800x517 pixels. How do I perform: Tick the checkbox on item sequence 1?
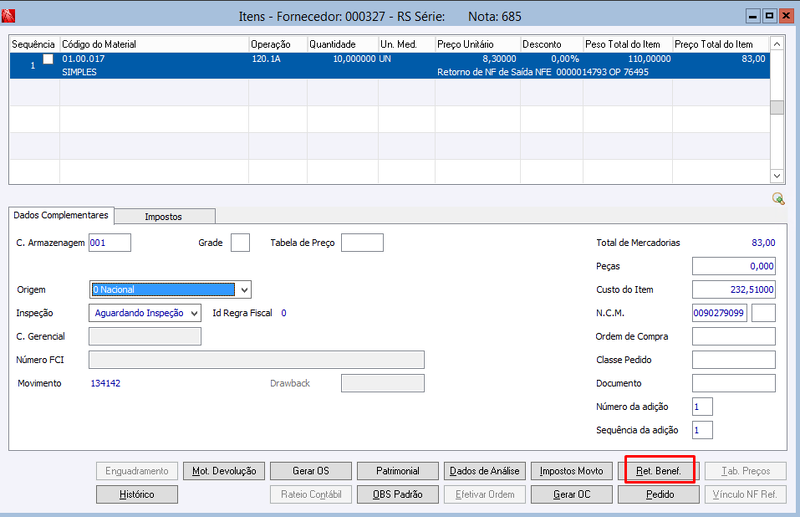48,59
